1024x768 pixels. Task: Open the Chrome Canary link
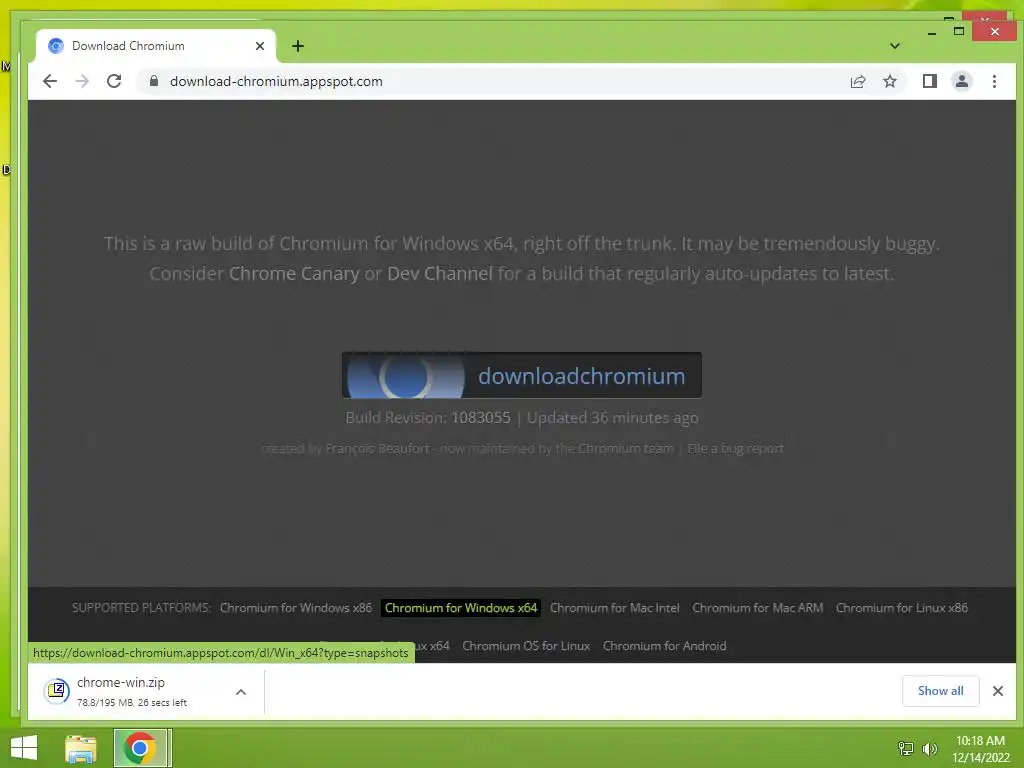click(x=294, y=274)
